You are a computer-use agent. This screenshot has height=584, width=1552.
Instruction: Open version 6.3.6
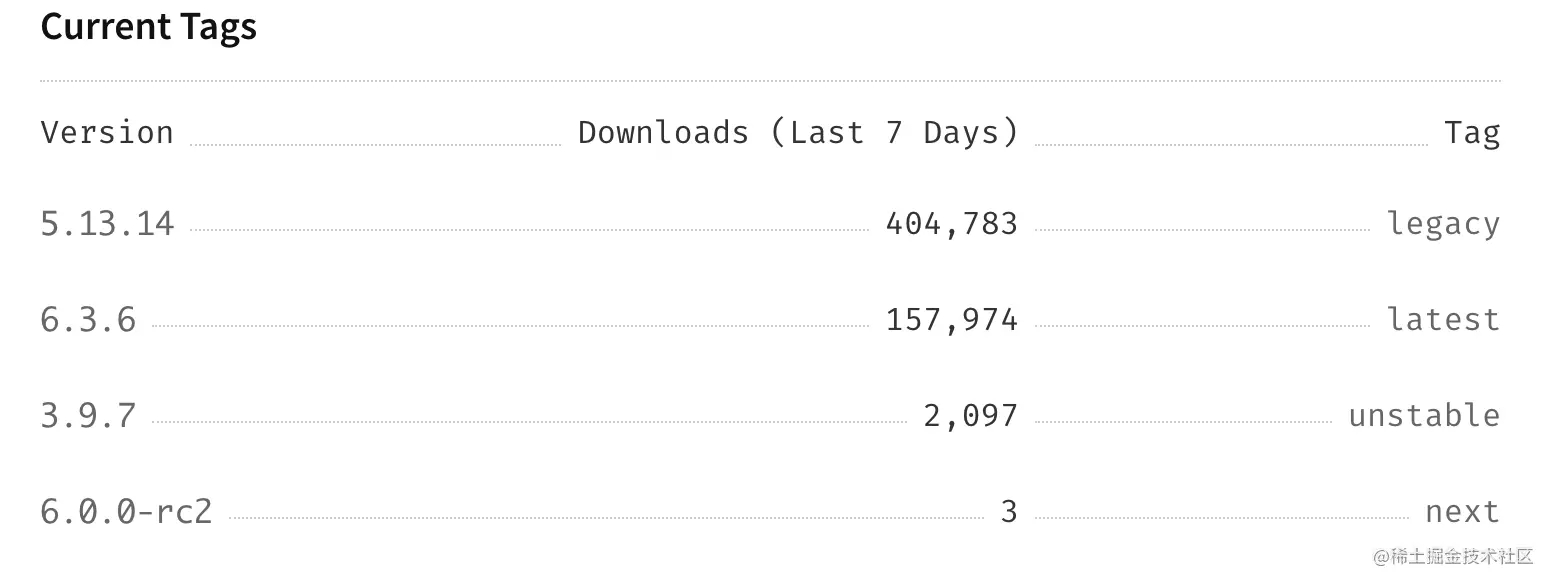88,320
